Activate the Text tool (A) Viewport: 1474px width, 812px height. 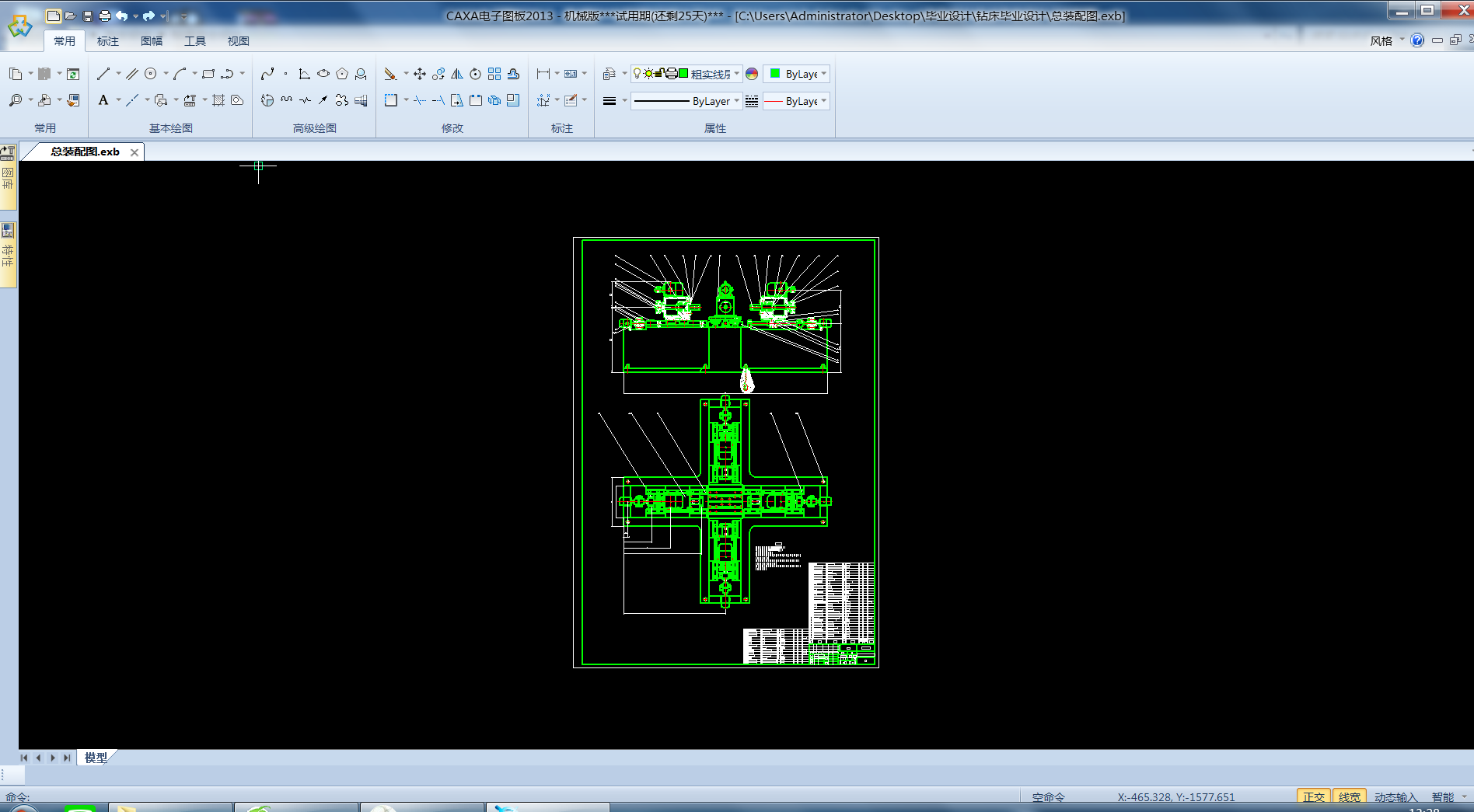click(103, 100)
